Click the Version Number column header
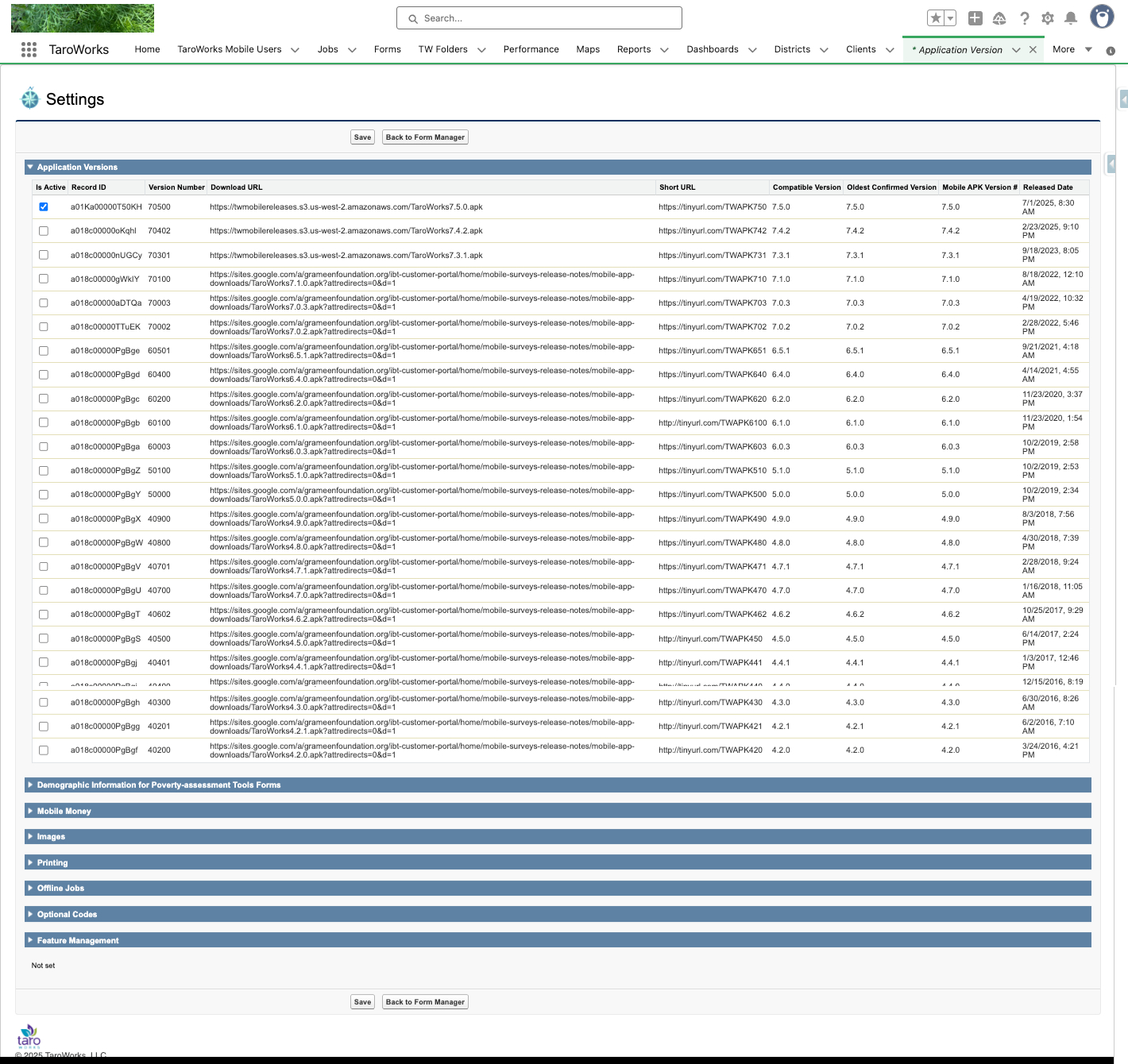1128x1064 pixels. click(176, 187)
